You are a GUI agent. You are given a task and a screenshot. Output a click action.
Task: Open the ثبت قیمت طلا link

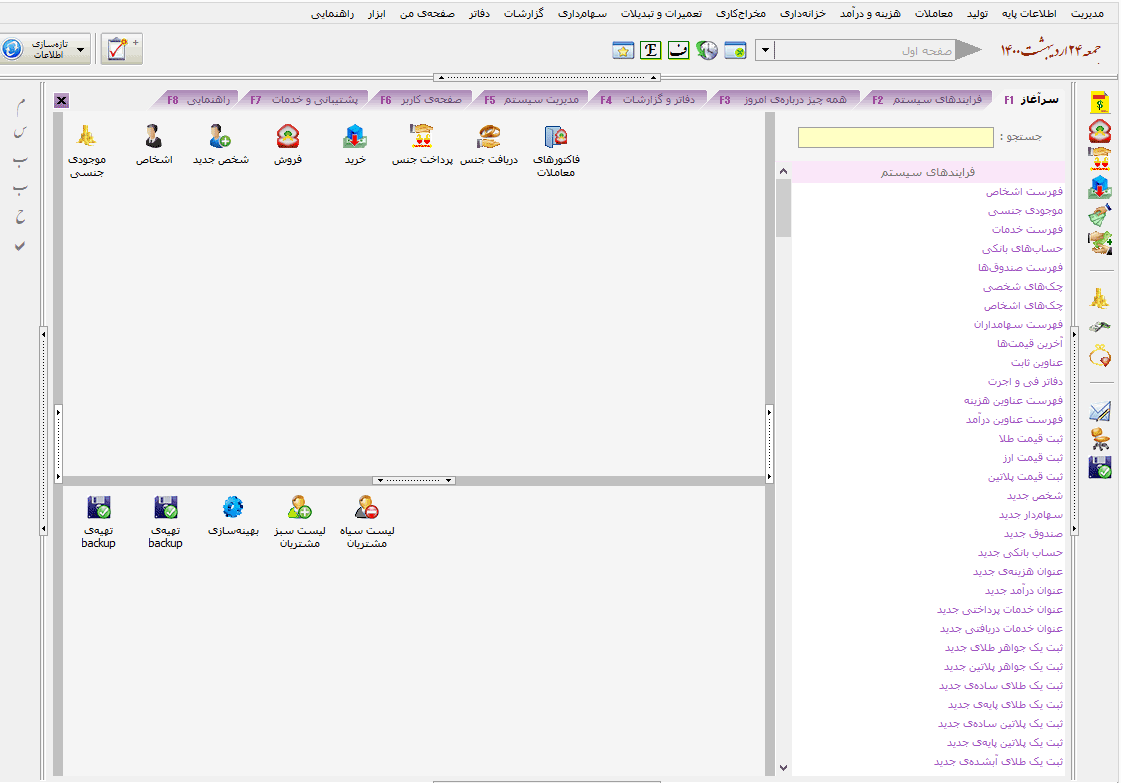1030,439
